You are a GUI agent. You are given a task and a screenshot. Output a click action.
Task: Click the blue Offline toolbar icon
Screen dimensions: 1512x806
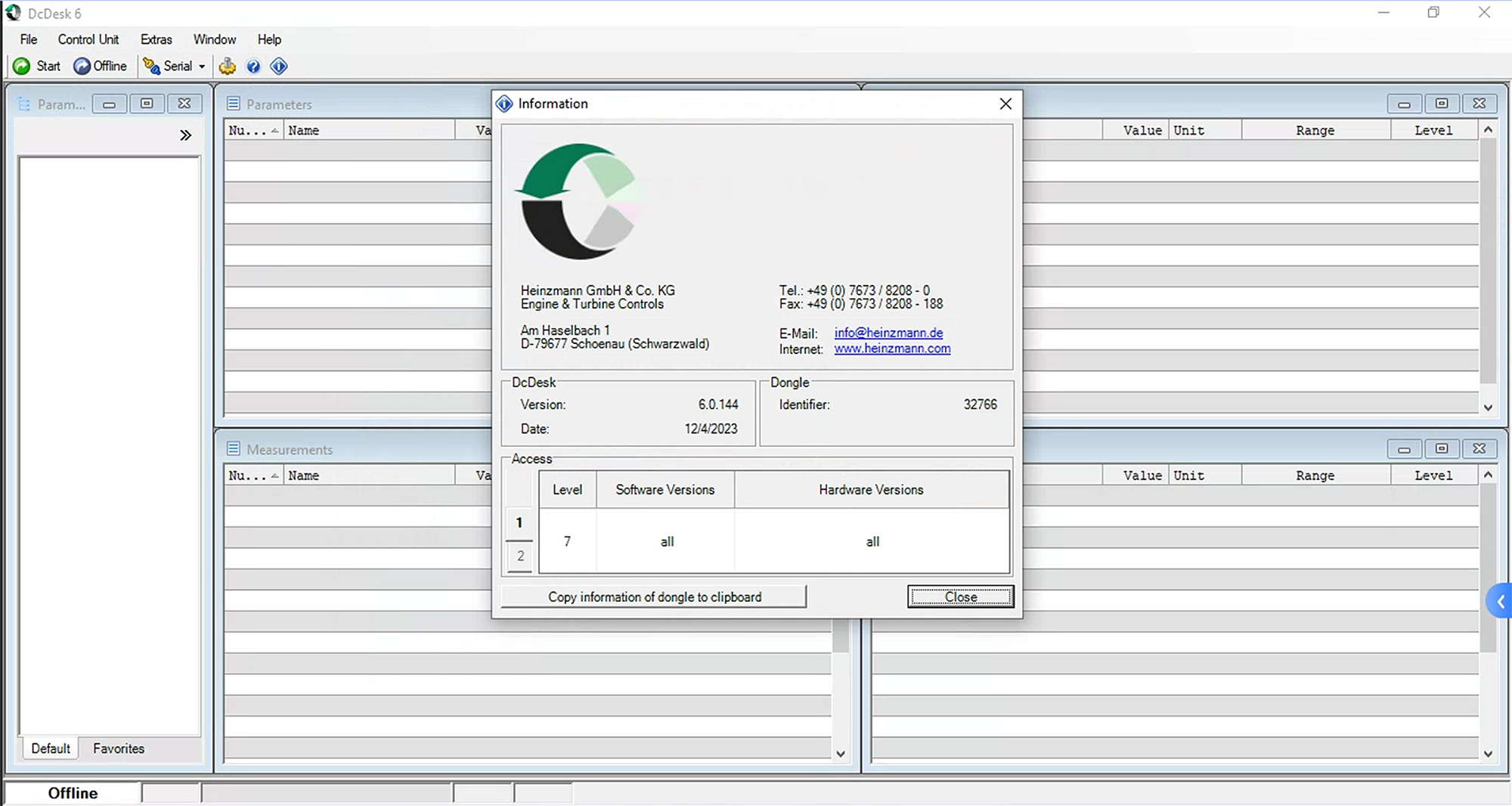82,67
